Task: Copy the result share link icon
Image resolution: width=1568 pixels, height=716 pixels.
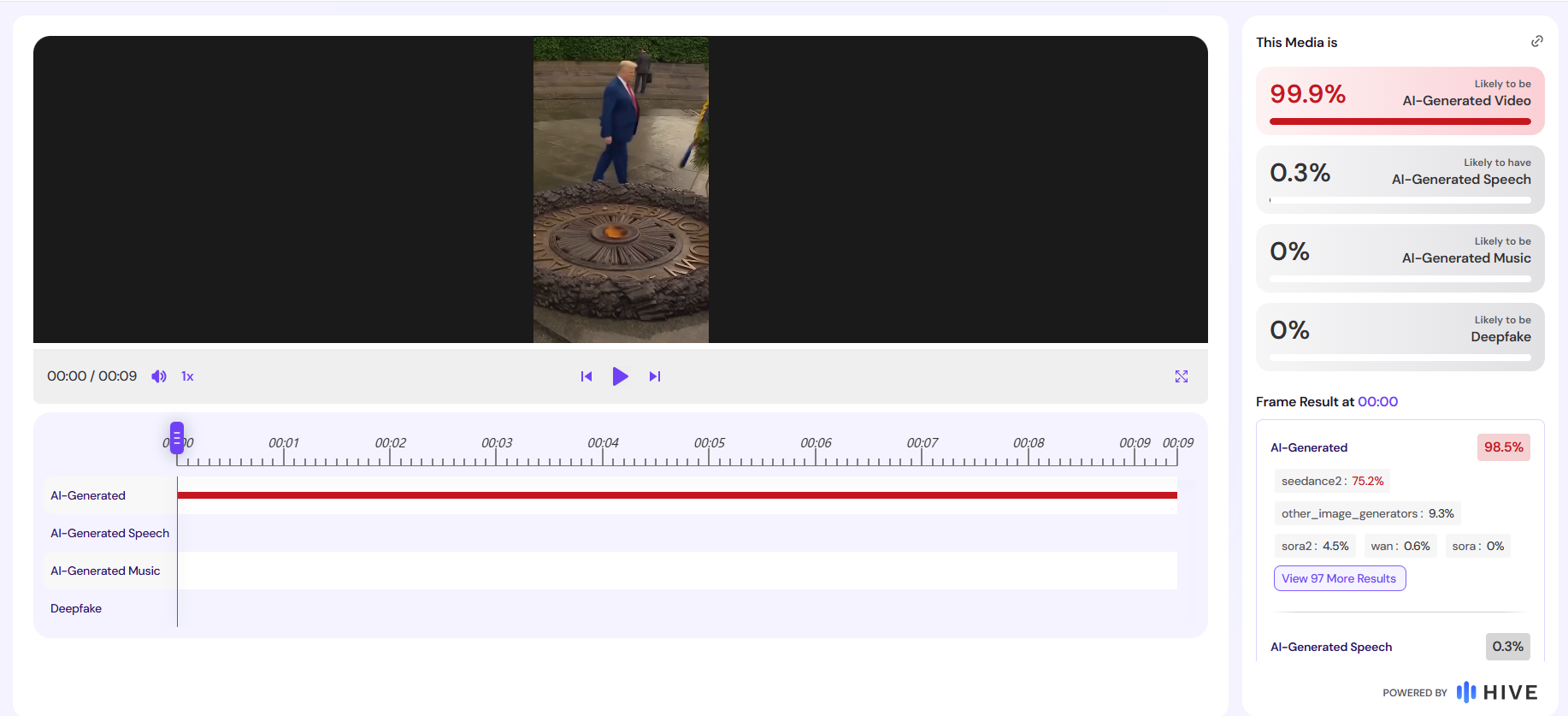Action: point(1537,41)
